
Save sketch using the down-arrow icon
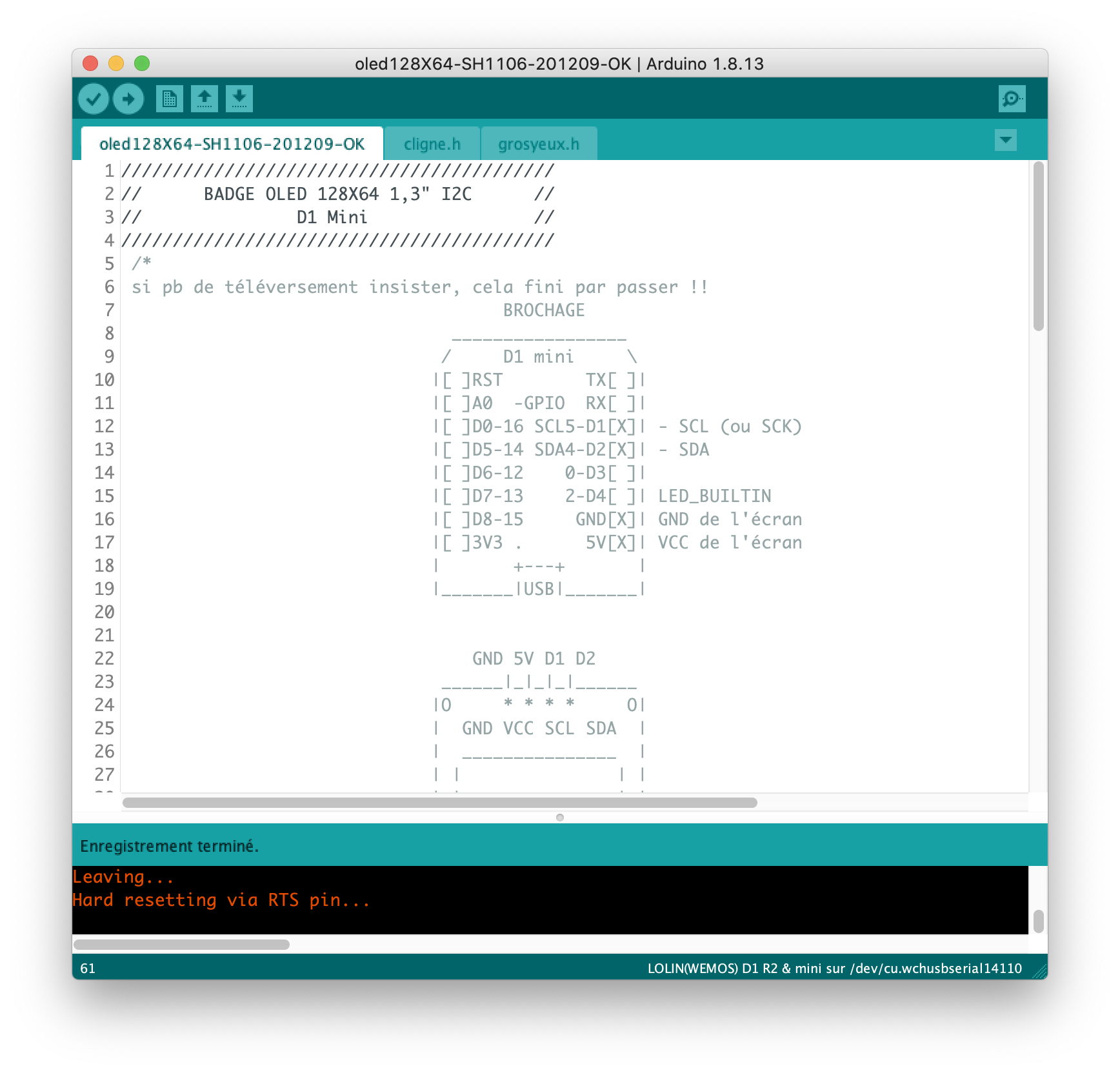click(x=239, y=99)
